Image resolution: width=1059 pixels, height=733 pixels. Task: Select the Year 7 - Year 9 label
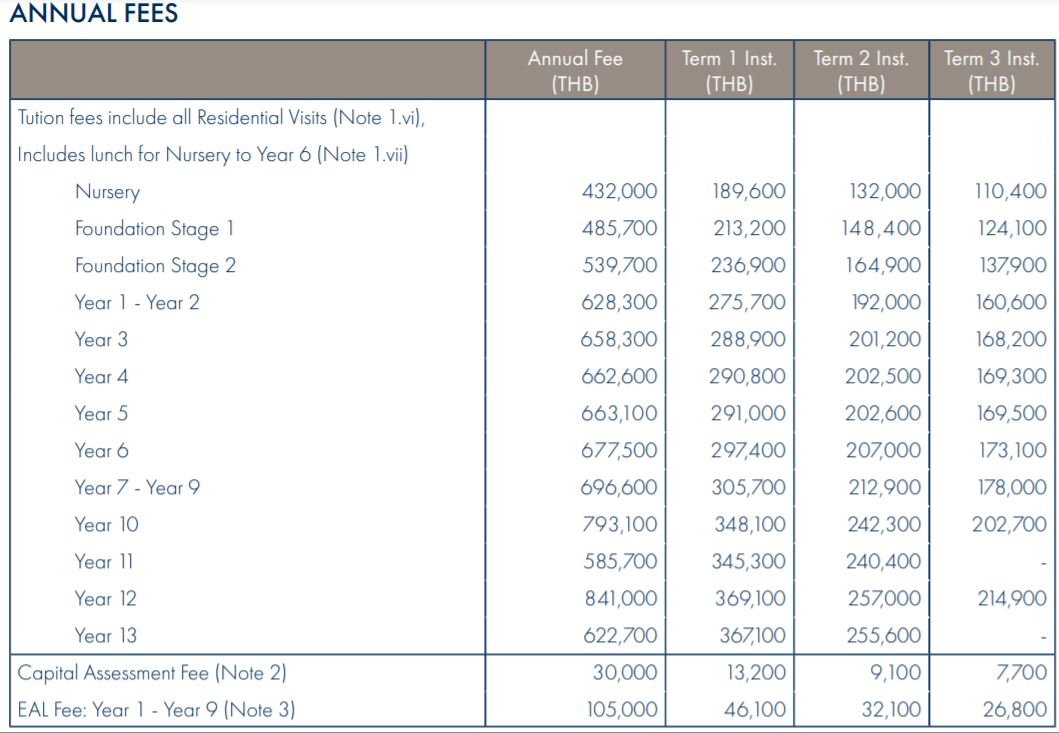[x=137, y=488]
